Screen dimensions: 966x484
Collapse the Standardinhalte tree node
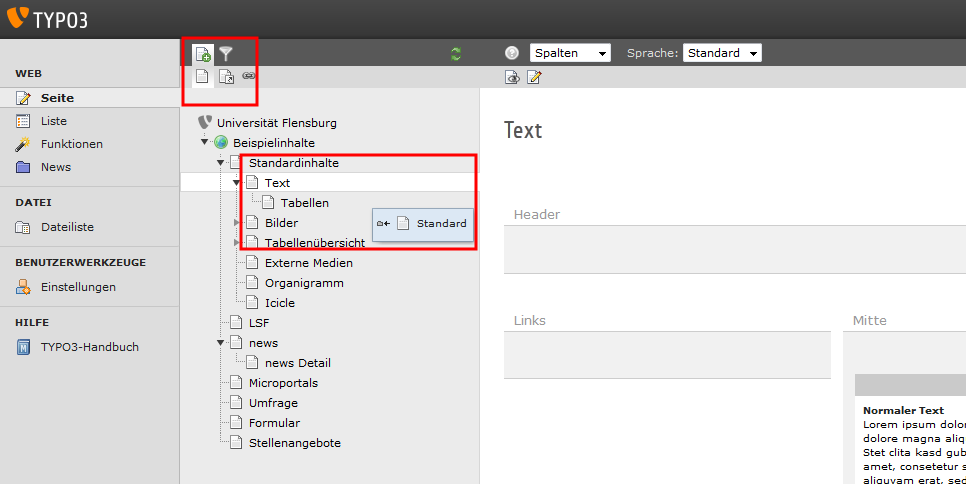pos(221,163)
